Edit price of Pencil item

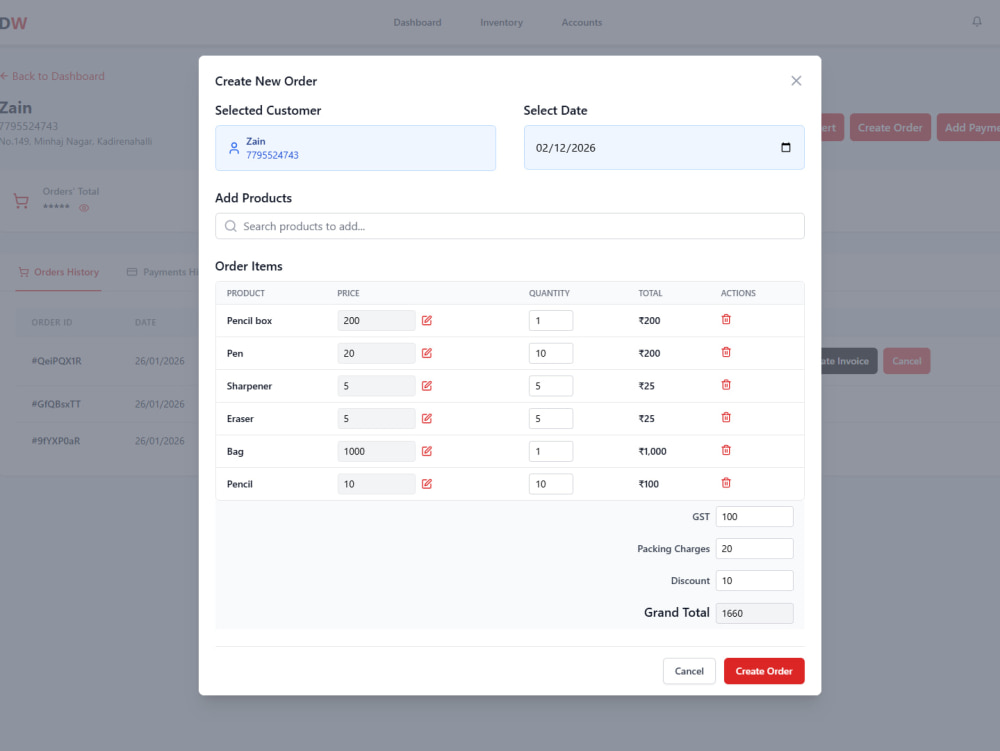coord(427,484)
